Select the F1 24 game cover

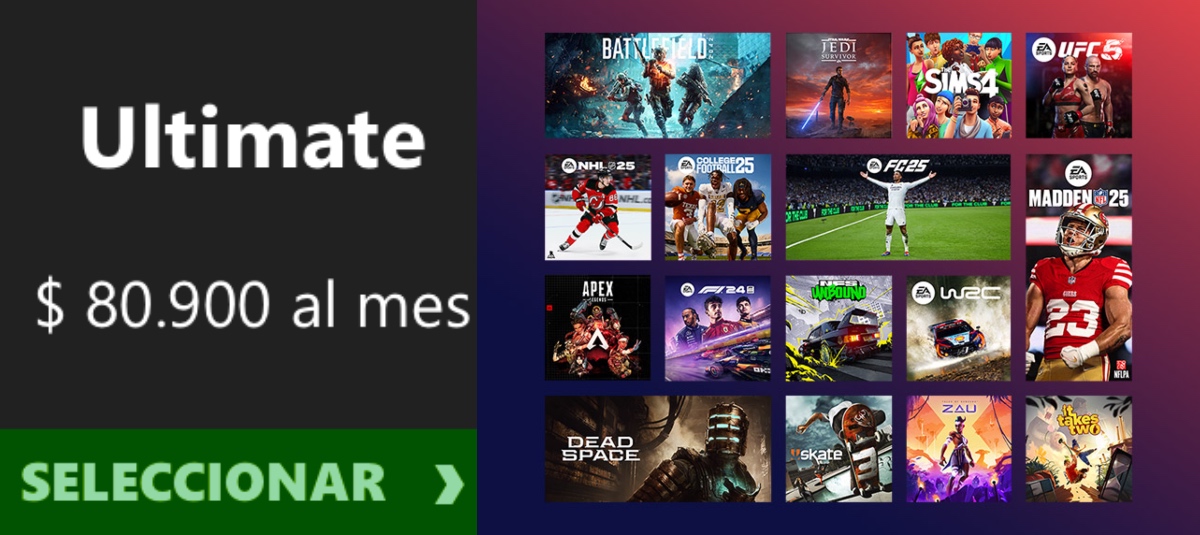pos(718,328)
